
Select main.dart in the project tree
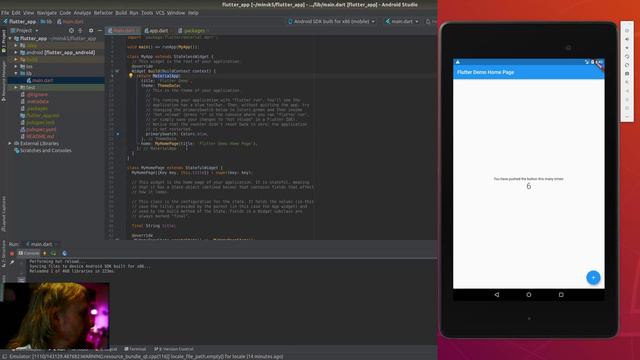(42, 80)
